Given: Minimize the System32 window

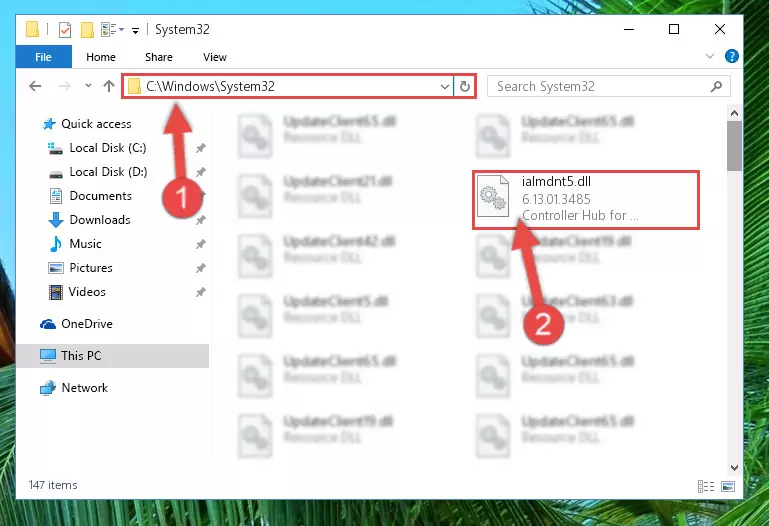Looking at the screenshot, I should [629, 29].
